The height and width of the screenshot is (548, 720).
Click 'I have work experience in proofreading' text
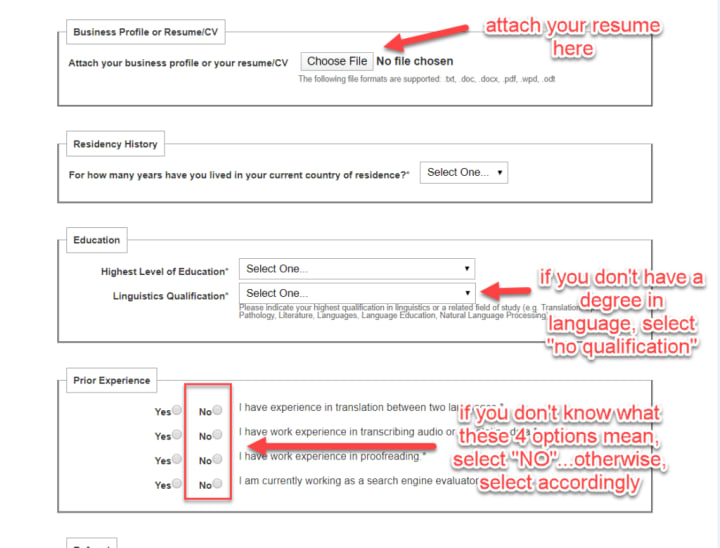(x=332, y=456)
